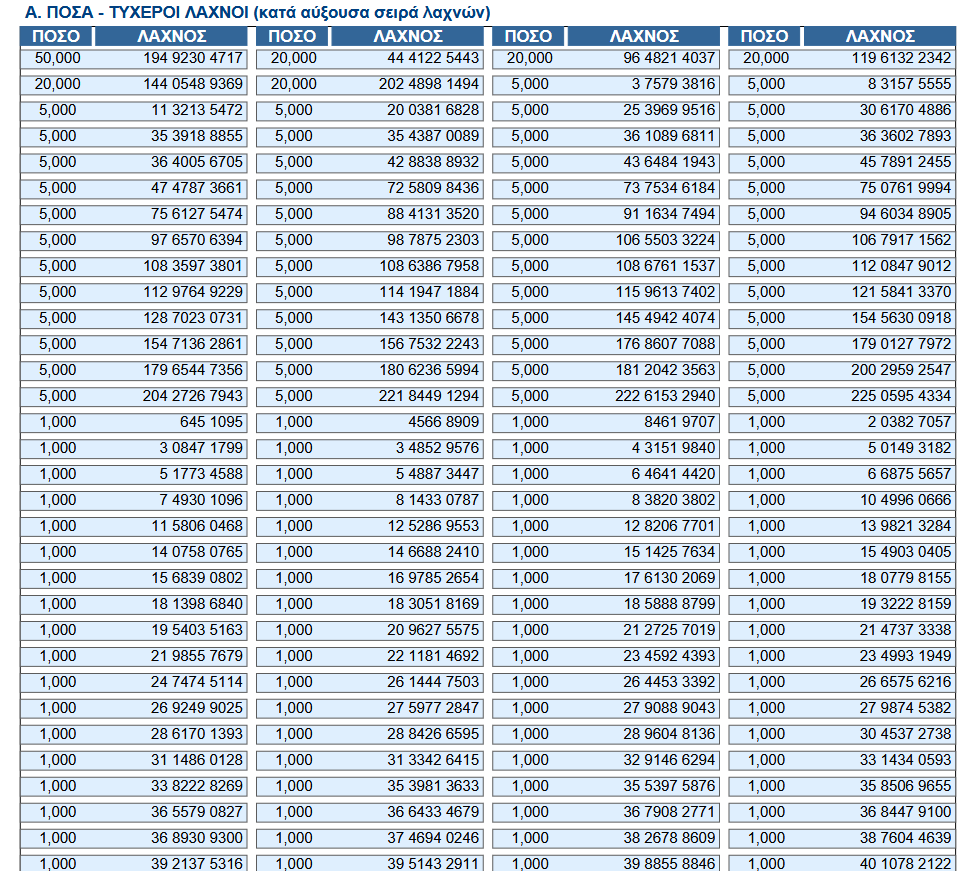Select the 50,000 amount cell
968x871 pixels.
tap(57, 58)
